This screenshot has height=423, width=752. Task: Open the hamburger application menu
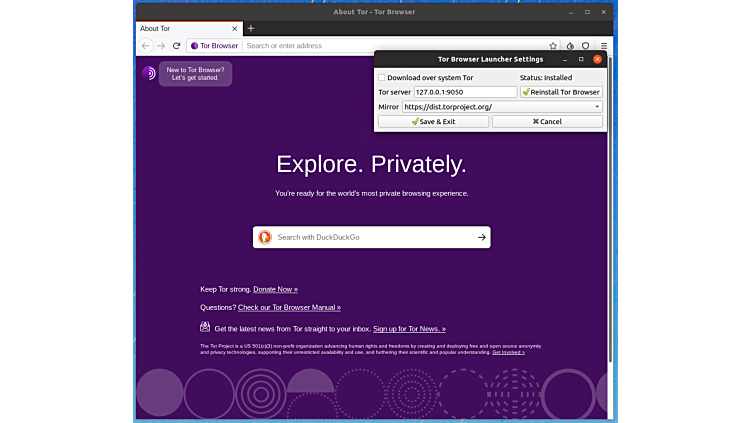pyautogui.click(x=603, y=46)
